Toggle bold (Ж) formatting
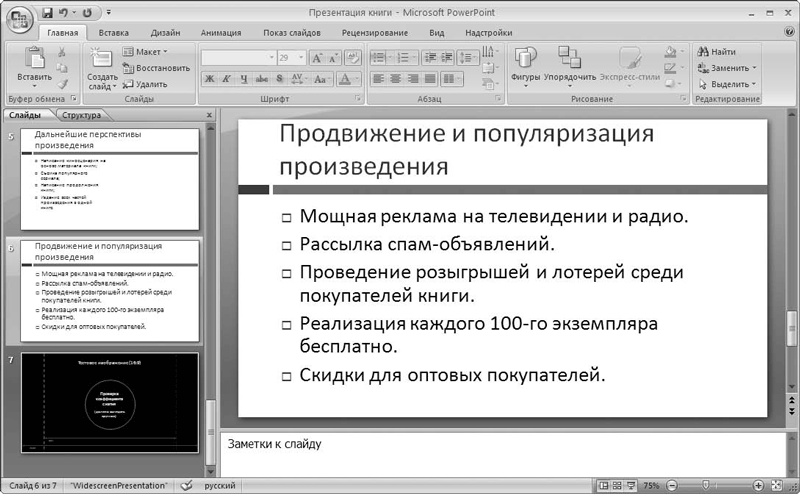The image size is (800, 494). pos(211,78)
